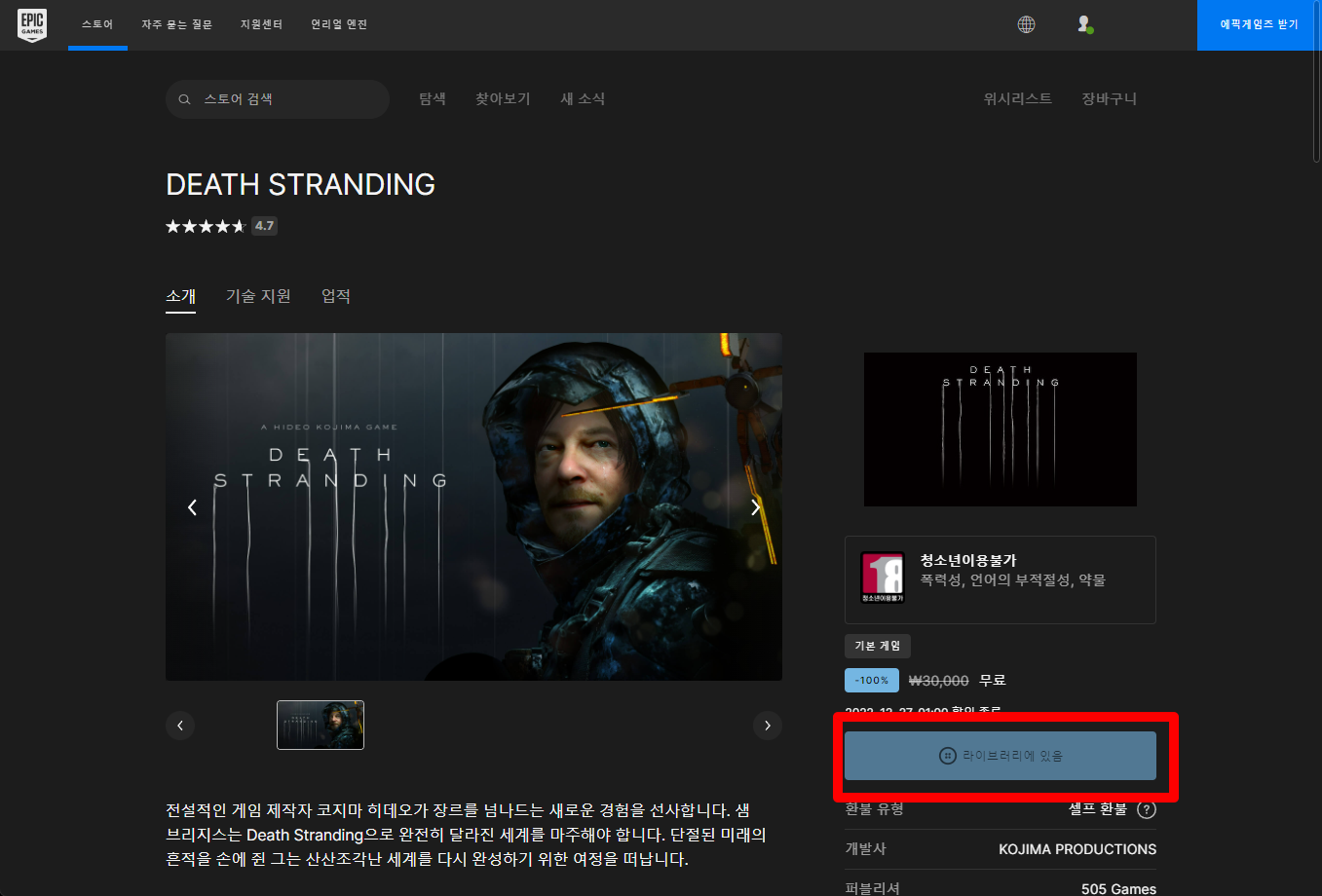
Task: Click the 라이브러리에 있음 button
Action: pyautogui.click(x=1001, y=756)
